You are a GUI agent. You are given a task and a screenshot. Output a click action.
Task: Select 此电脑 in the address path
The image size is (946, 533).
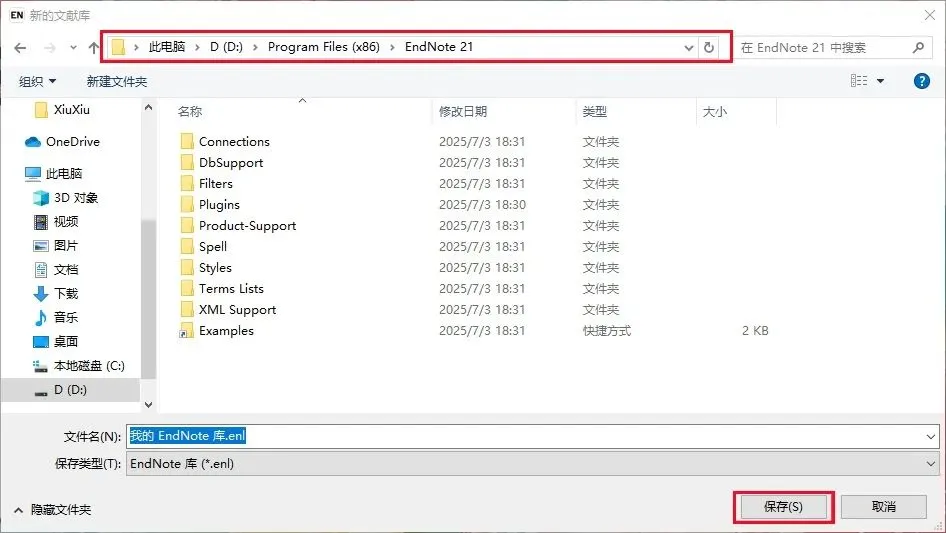tap(167, 47)
